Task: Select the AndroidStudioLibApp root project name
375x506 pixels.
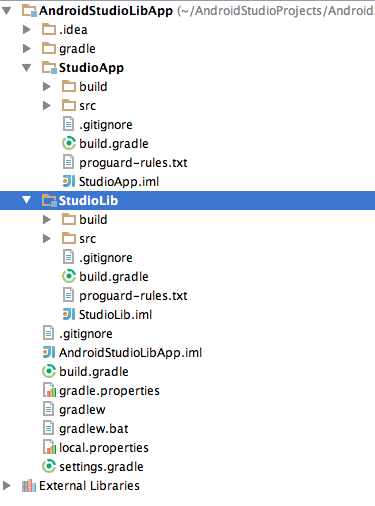Action: (106, 11)
